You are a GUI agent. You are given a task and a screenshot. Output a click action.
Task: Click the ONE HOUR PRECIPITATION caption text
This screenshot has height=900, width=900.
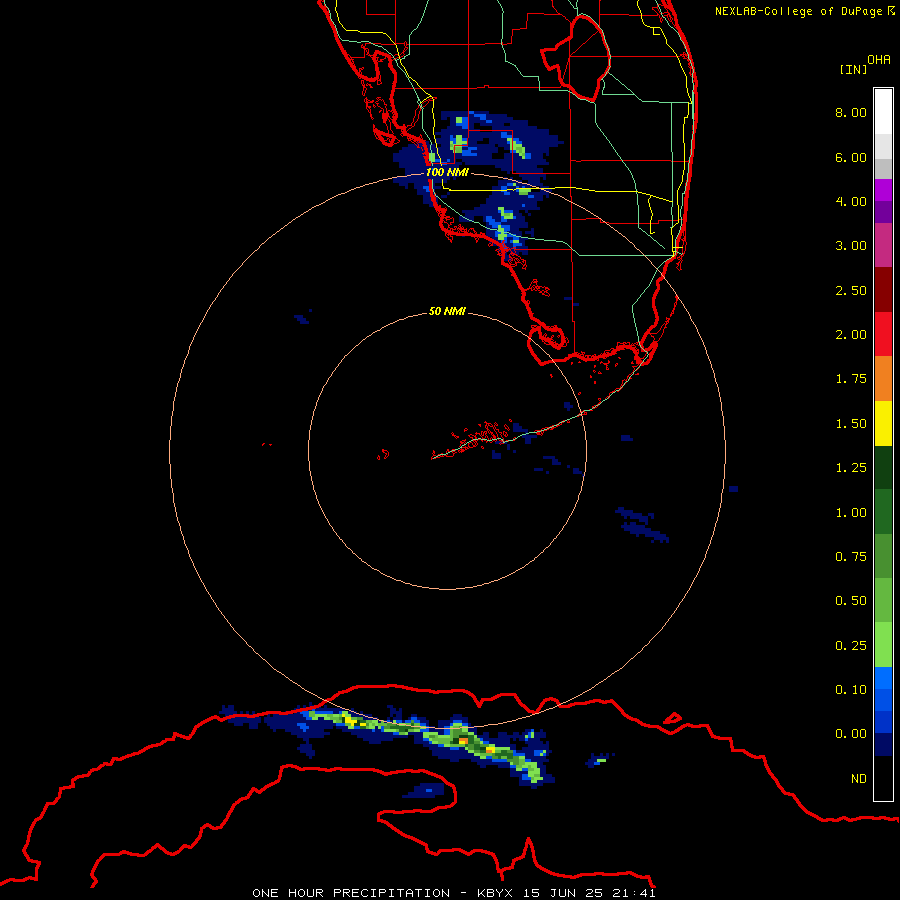[x=351, y=893]
